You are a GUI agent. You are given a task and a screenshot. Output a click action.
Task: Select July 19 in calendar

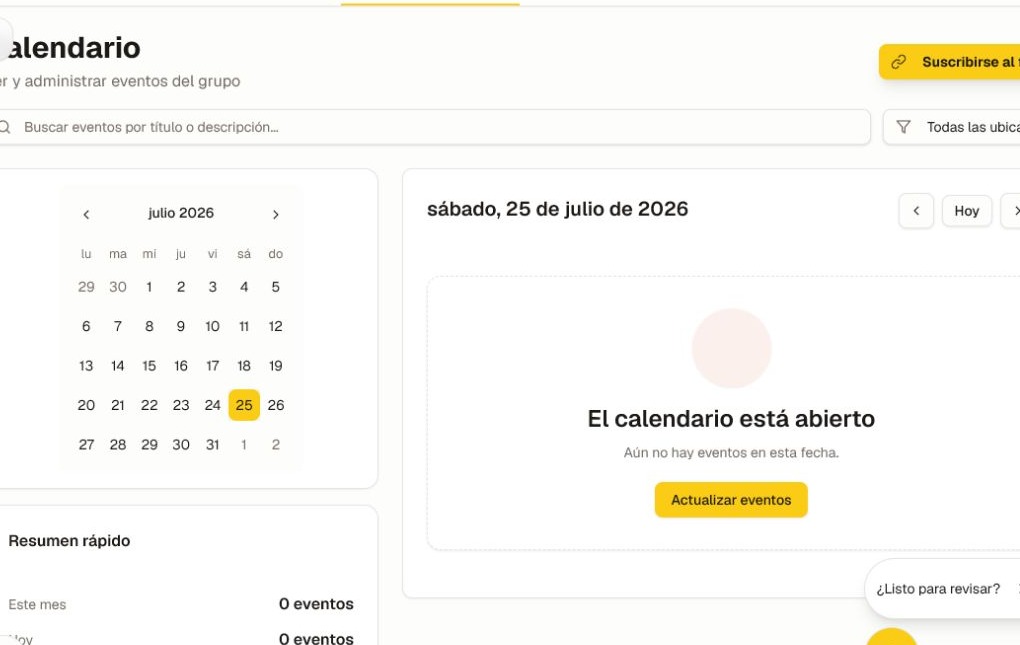(x=276, y=365)
